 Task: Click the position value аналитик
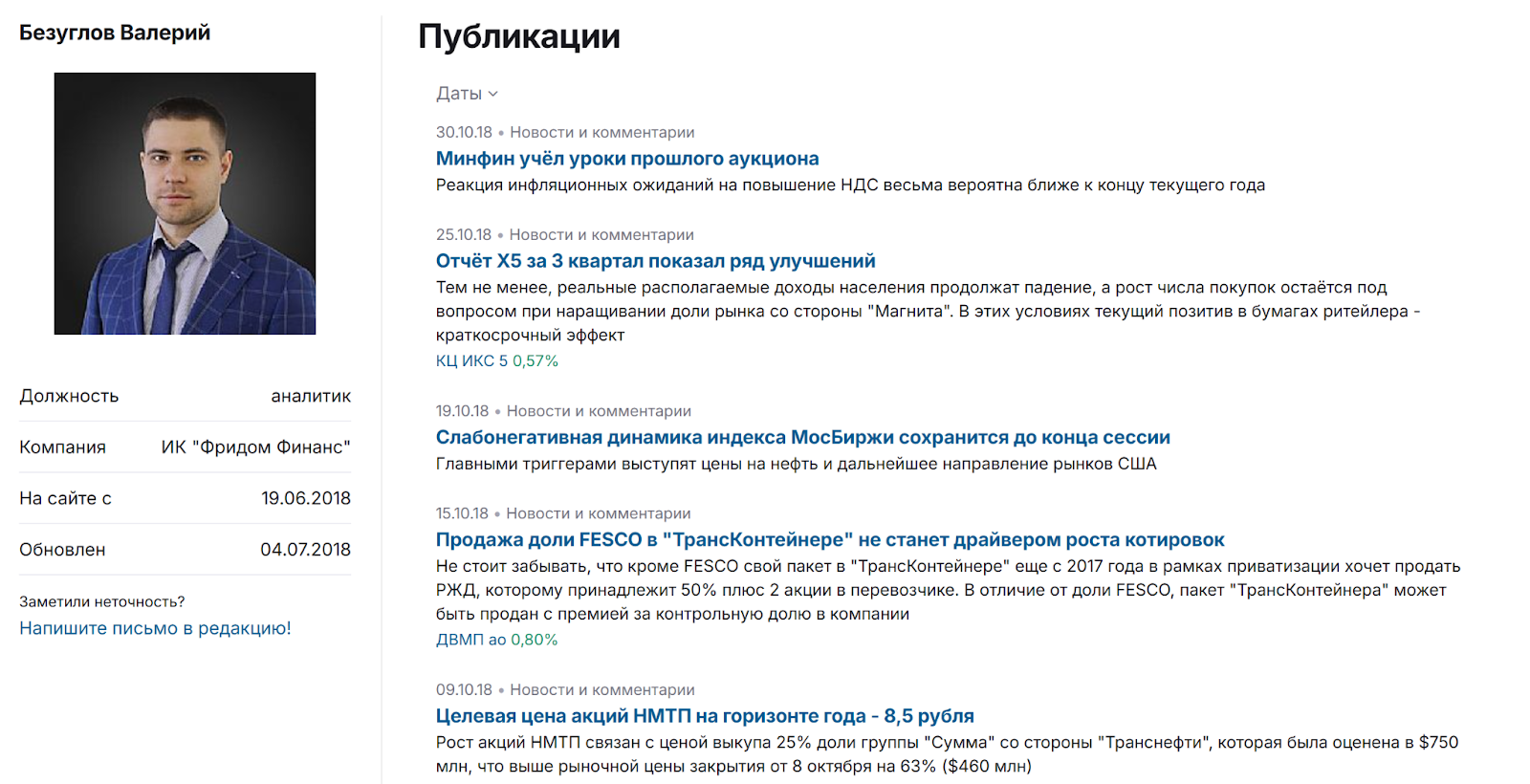(311, 396)
